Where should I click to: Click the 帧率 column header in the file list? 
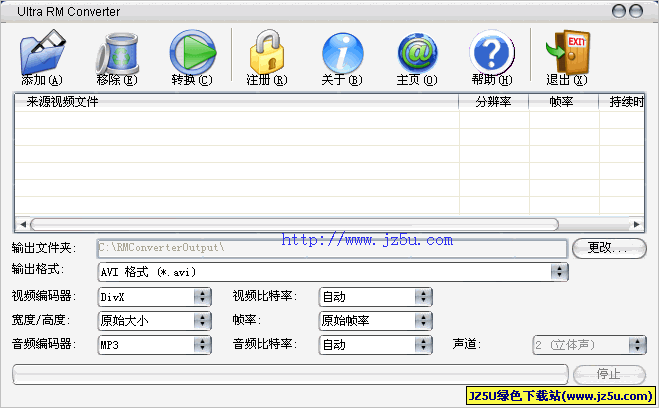pos(563,102)
